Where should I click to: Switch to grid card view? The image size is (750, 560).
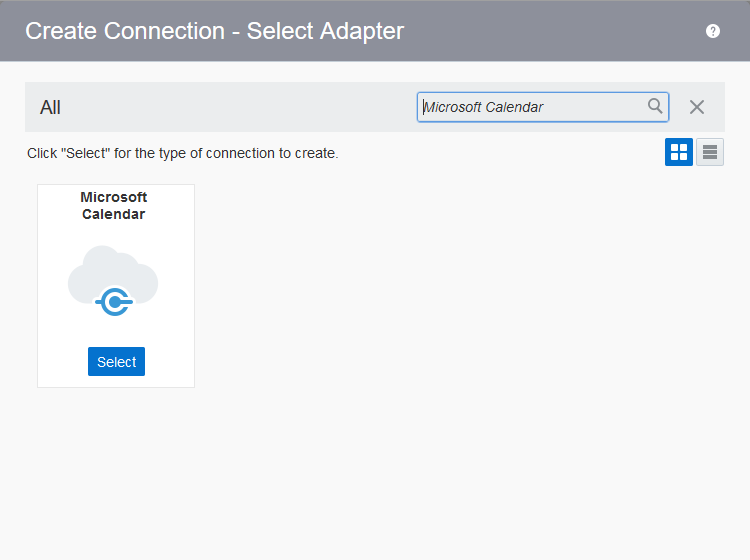679,152
